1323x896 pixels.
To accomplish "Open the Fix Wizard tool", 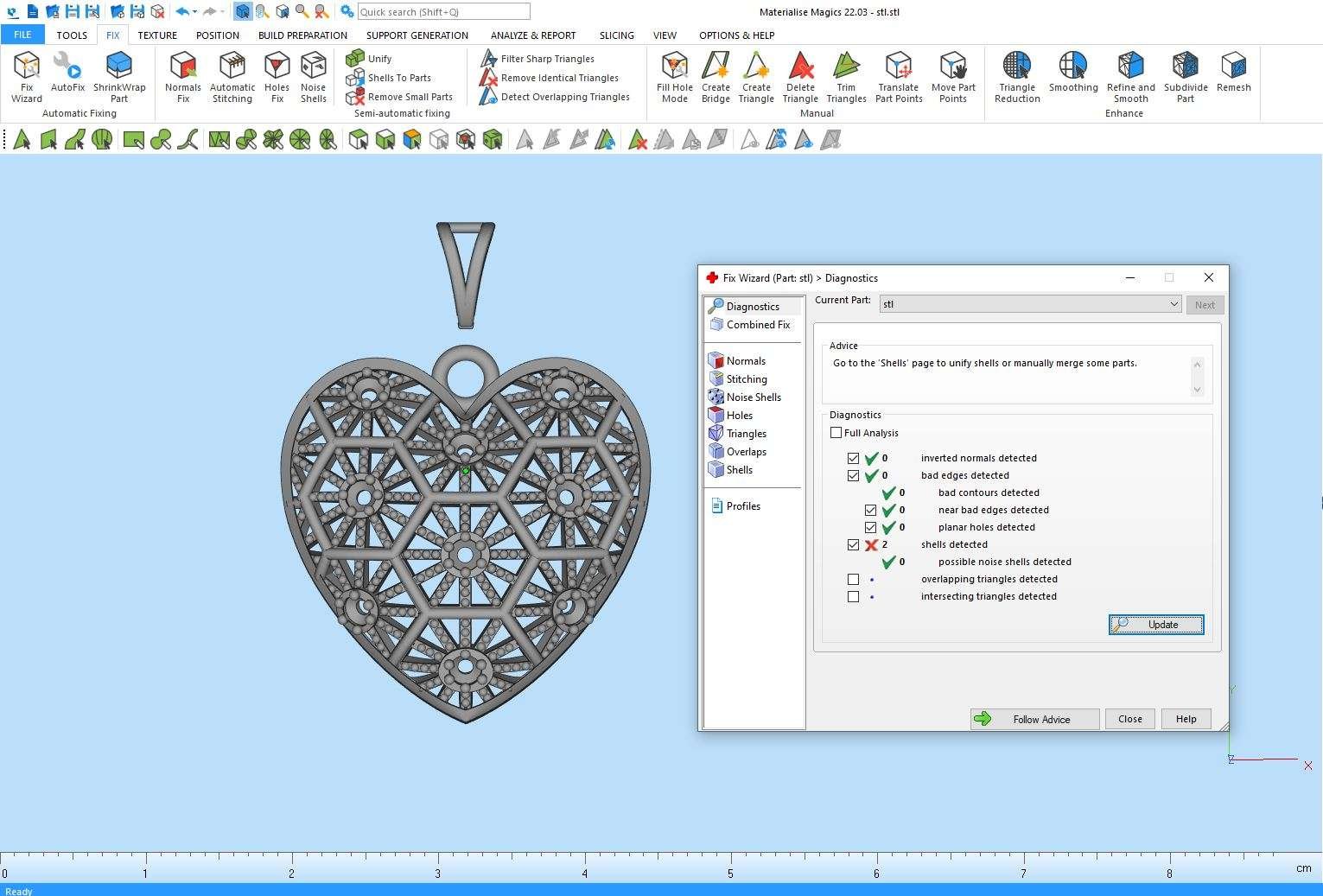I will (x=26, y=76).
